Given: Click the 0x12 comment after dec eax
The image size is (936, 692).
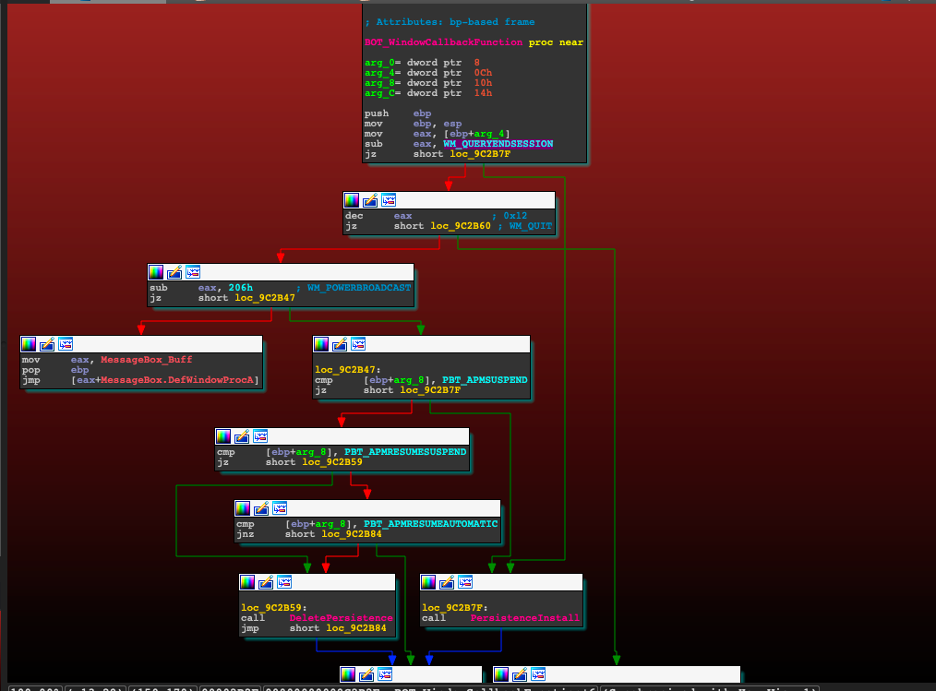Looking at the screenshot, I should pyautogui.click(x=515, y=216).
